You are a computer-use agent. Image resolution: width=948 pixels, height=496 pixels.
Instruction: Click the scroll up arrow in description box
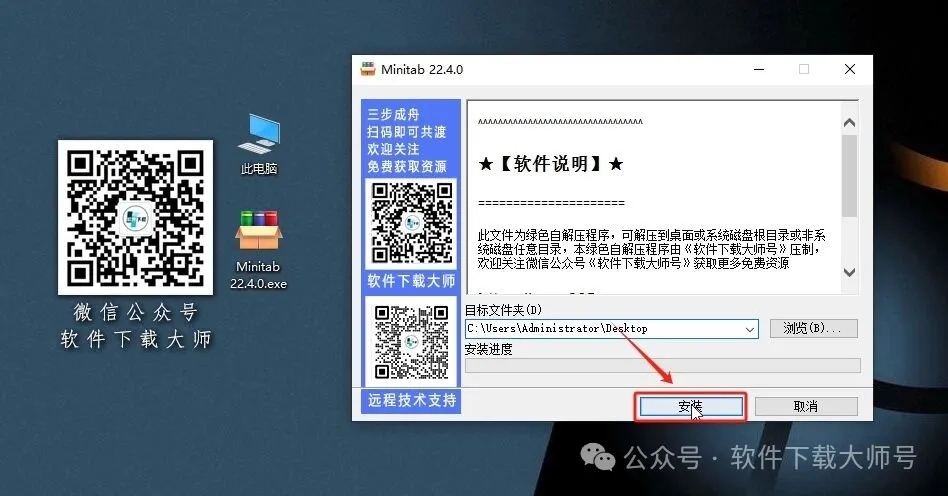pos(849,123)
